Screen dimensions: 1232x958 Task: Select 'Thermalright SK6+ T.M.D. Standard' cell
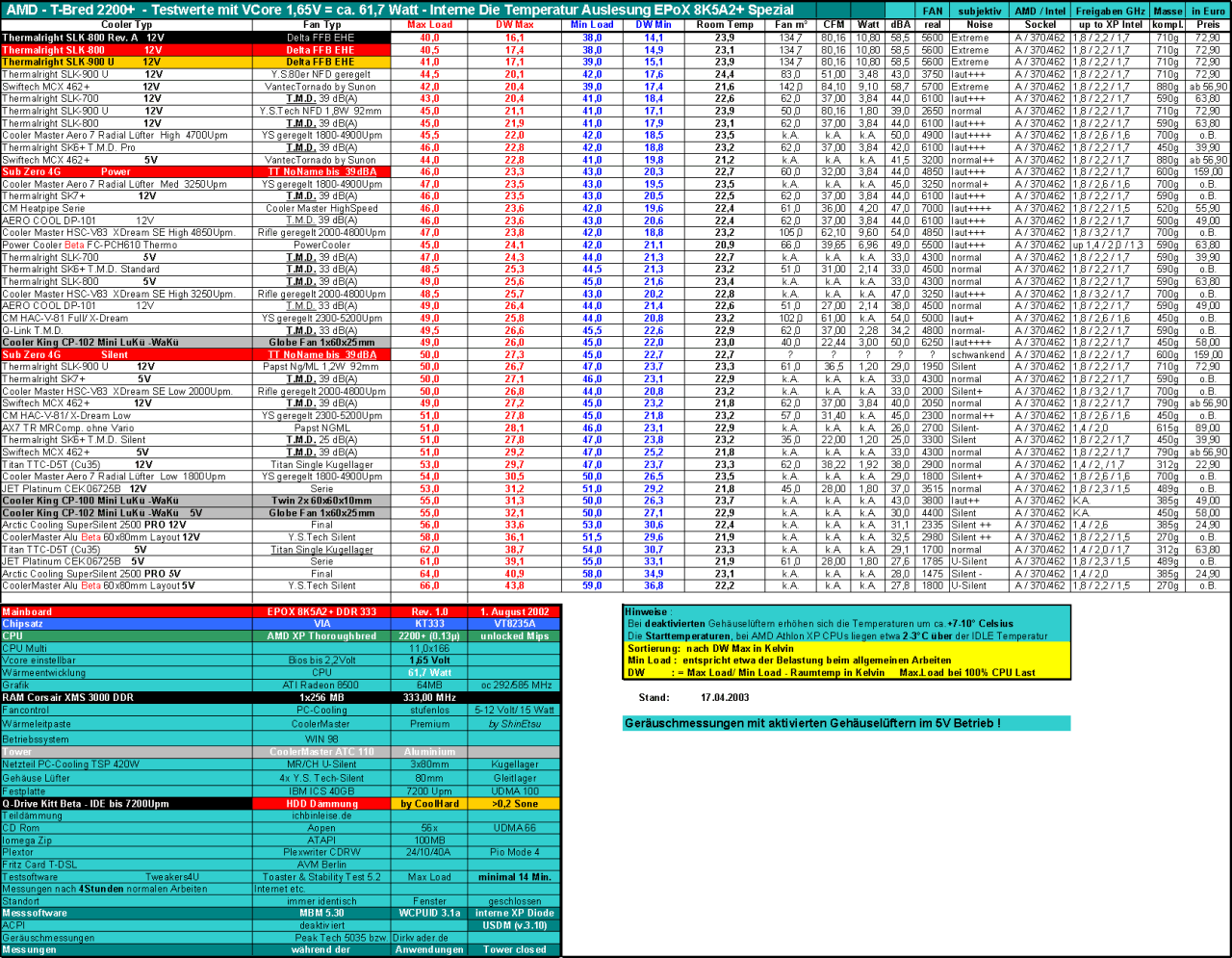tap(127, 270)
